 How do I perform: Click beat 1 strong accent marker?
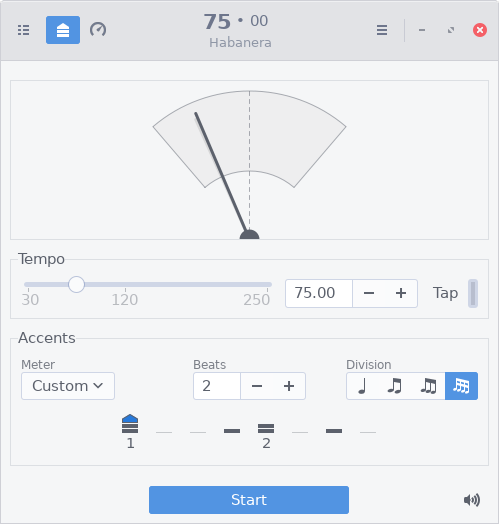click(x=130, y=424)
